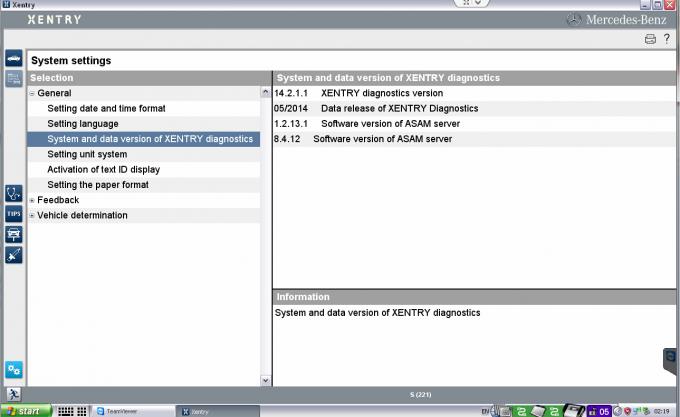Click the exit running-man icon

coord(14,394)
